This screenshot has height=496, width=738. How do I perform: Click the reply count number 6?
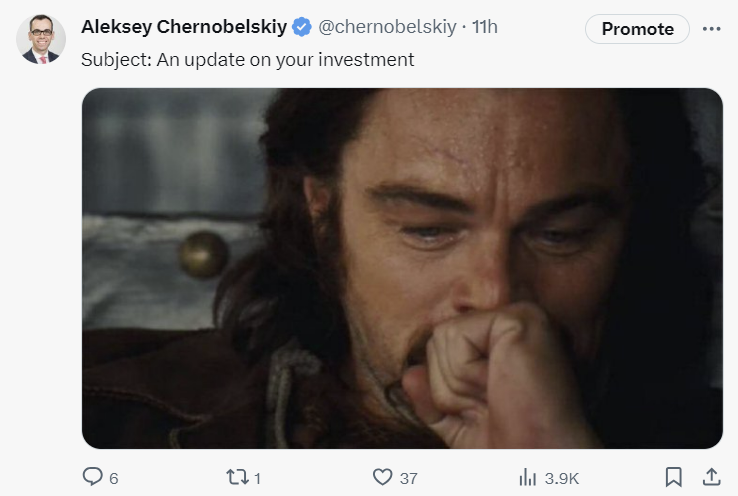(x=113, y=479)
